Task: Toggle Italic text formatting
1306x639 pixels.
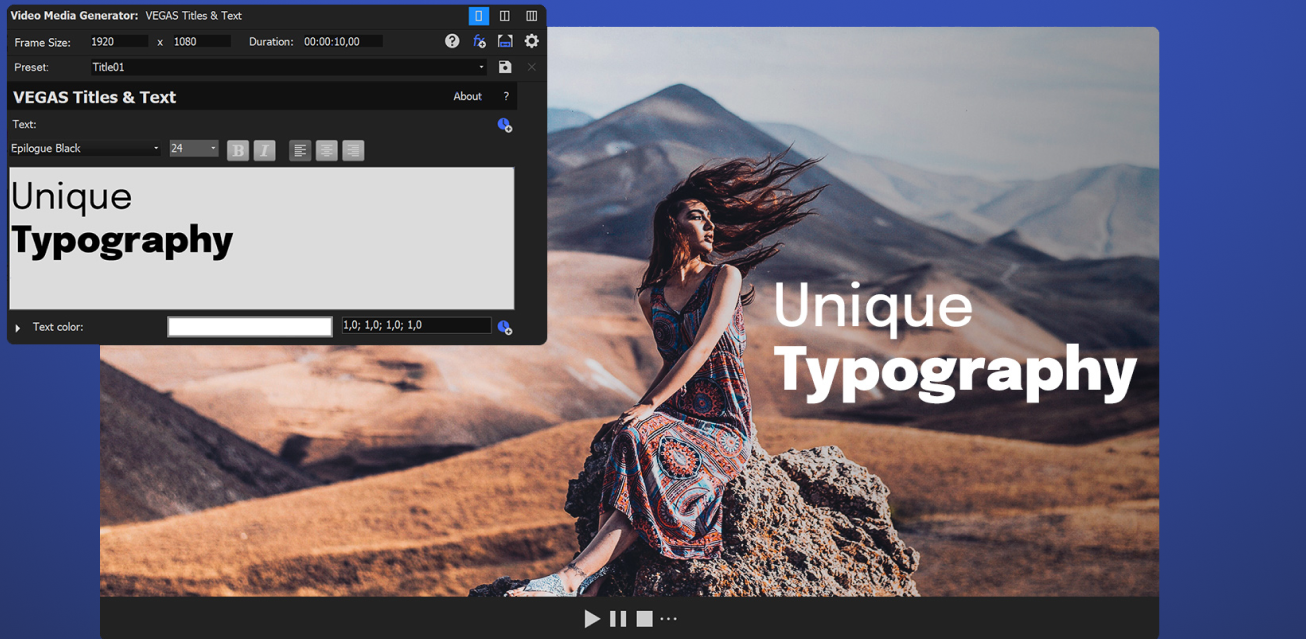Action: coord(264,150)
